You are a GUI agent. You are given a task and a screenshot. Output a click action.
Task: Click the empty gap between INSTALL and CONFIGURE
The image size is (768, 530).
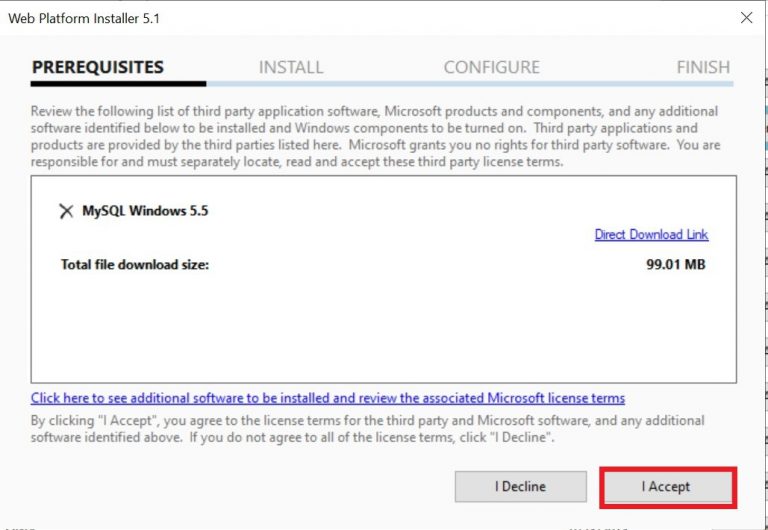click(383, 68)
